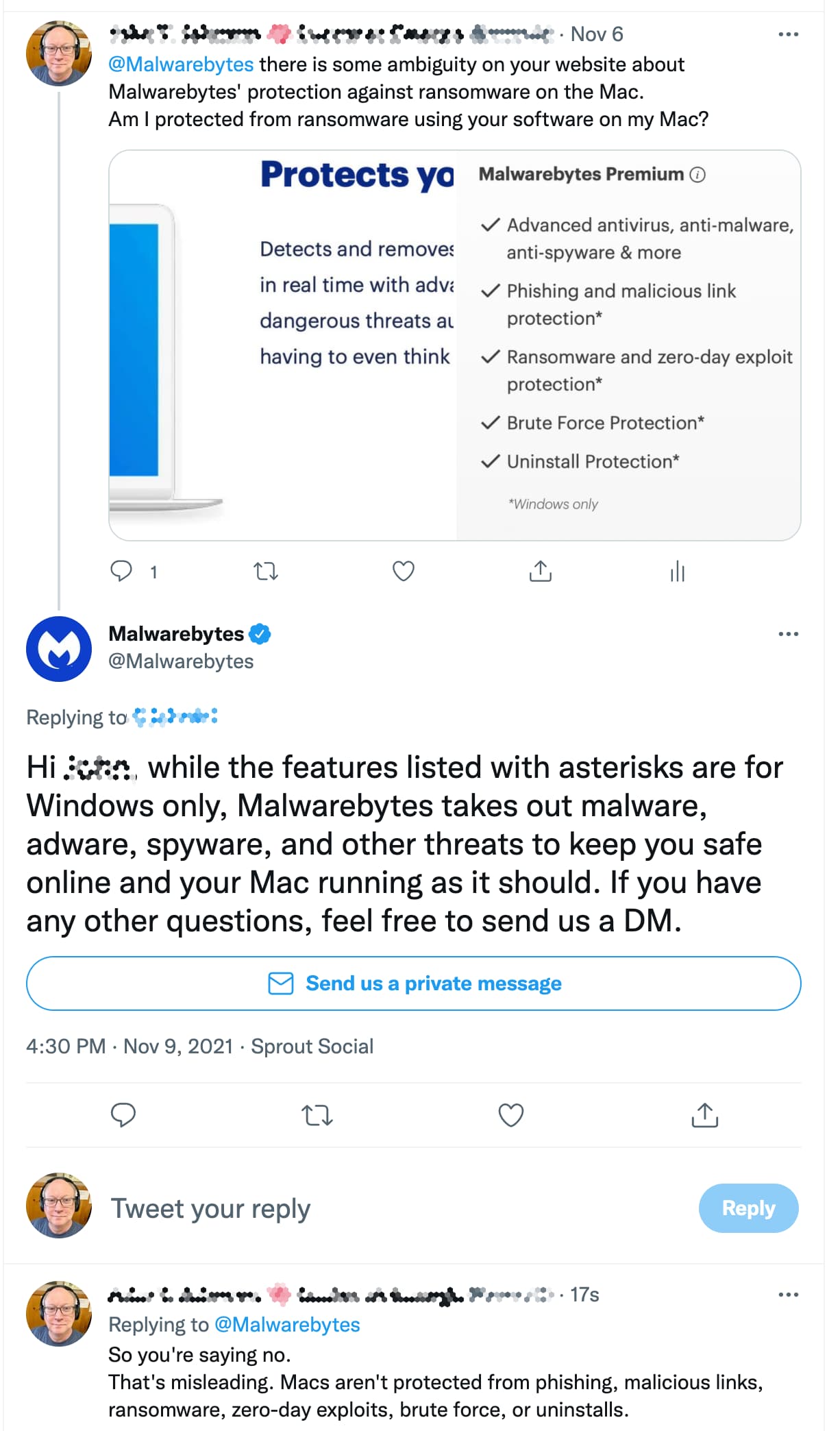Open @Malwarebytes mention in first tweet
This screenshot has width=840, height=1431.
point(181,64)
